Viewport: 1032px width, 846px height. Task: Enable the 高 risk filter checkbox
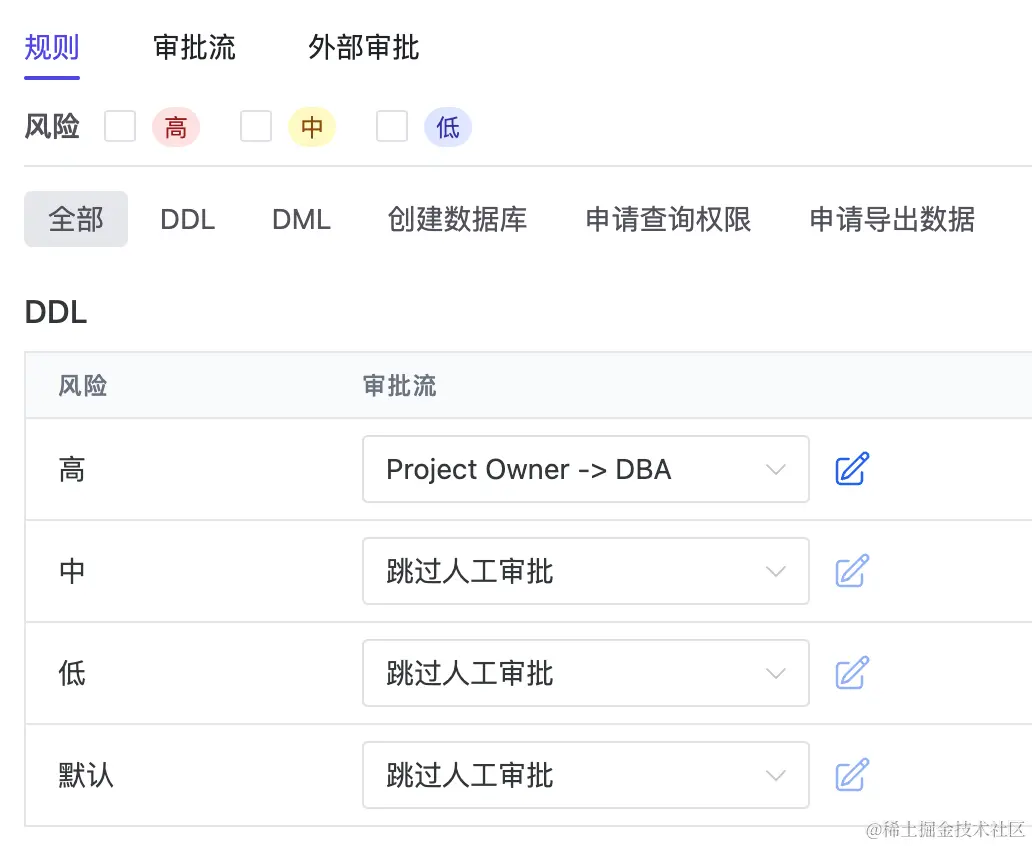point(120,127)
